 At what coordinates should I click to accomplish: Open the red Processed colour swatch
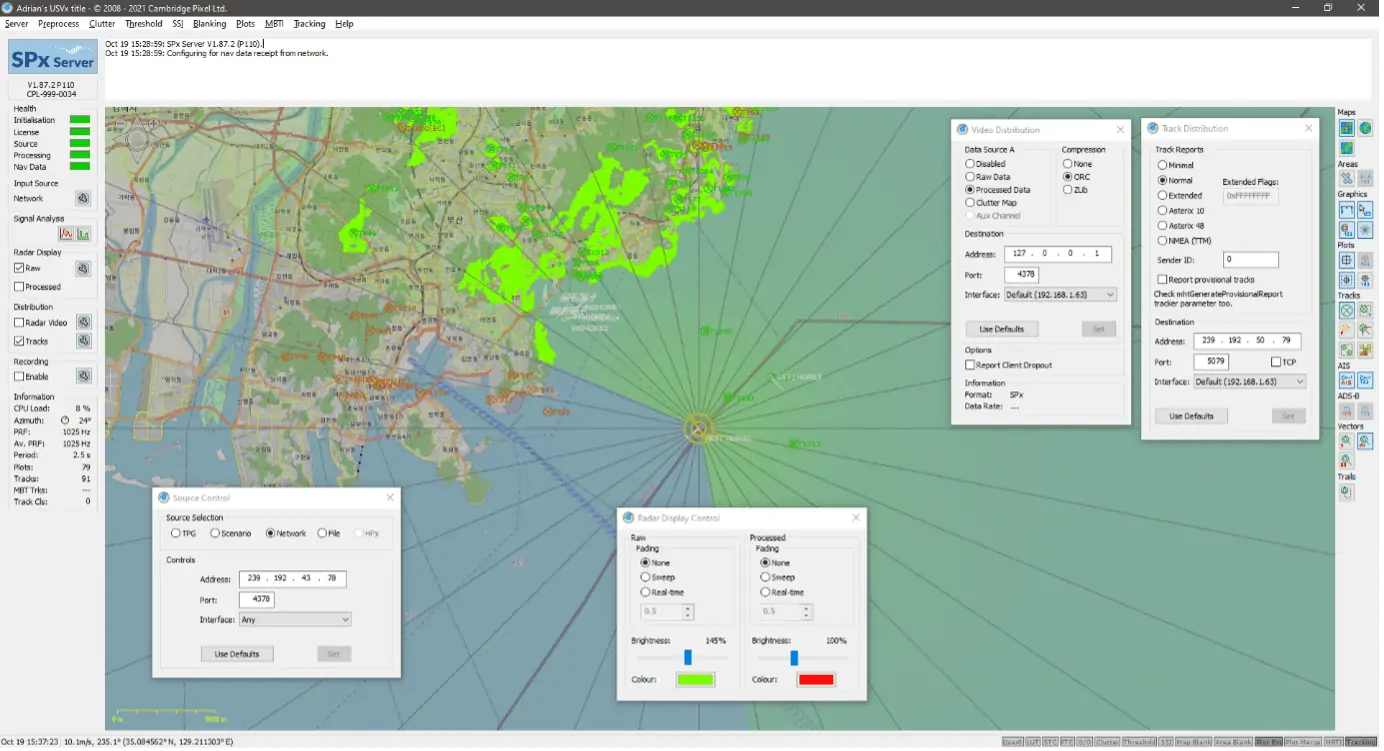click(815, 681)
